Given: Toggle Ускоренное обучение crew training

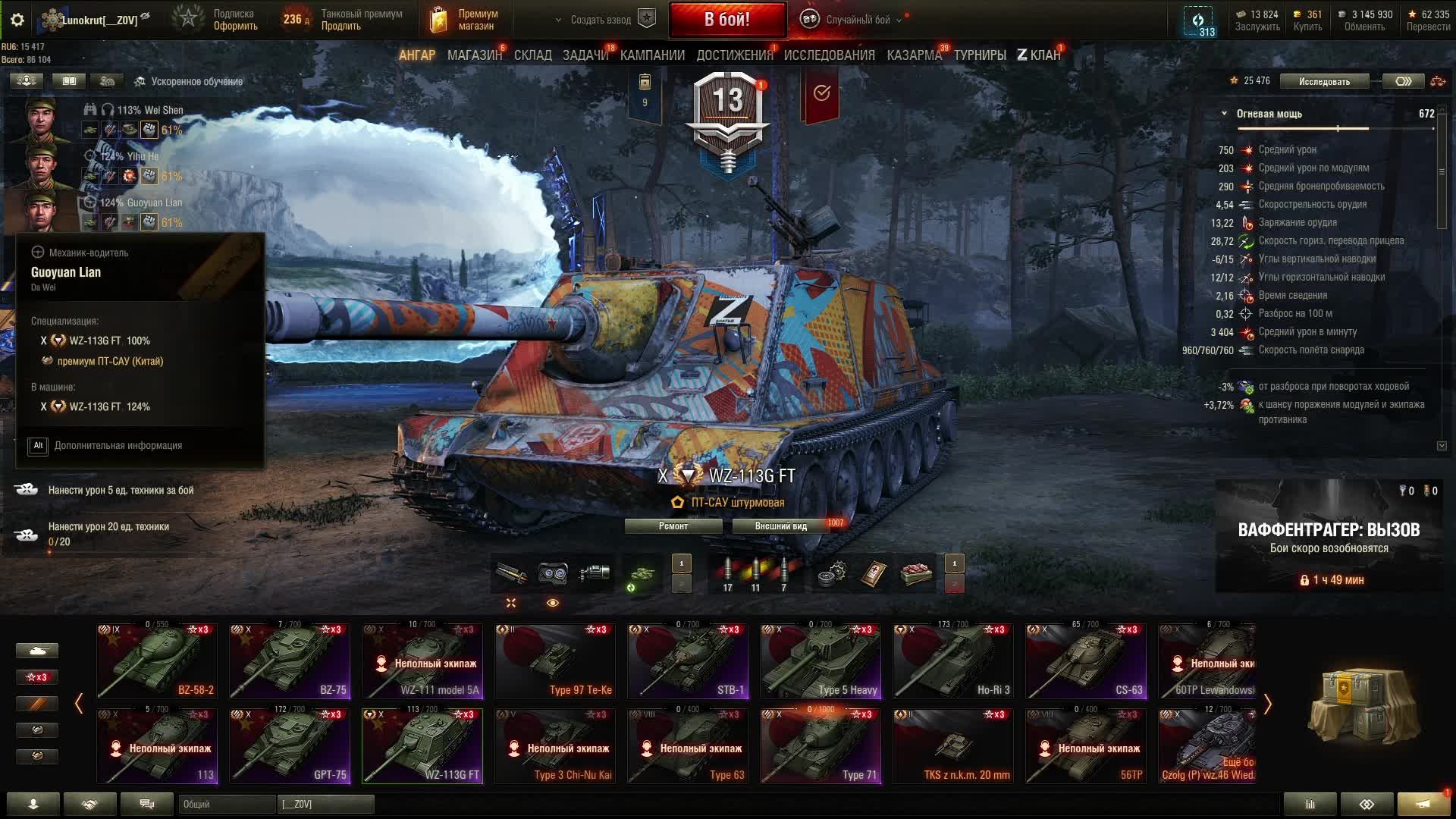Looking at the screenshot, I should [189, 81].
